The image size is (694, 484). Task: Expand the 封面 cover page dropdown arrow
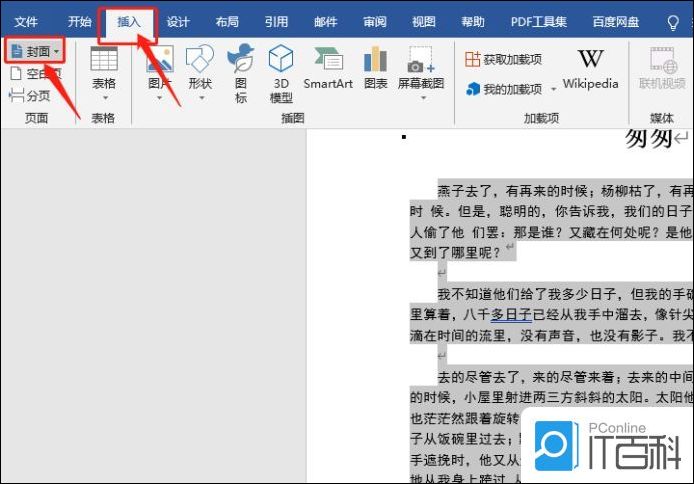[x=56, y=52]
